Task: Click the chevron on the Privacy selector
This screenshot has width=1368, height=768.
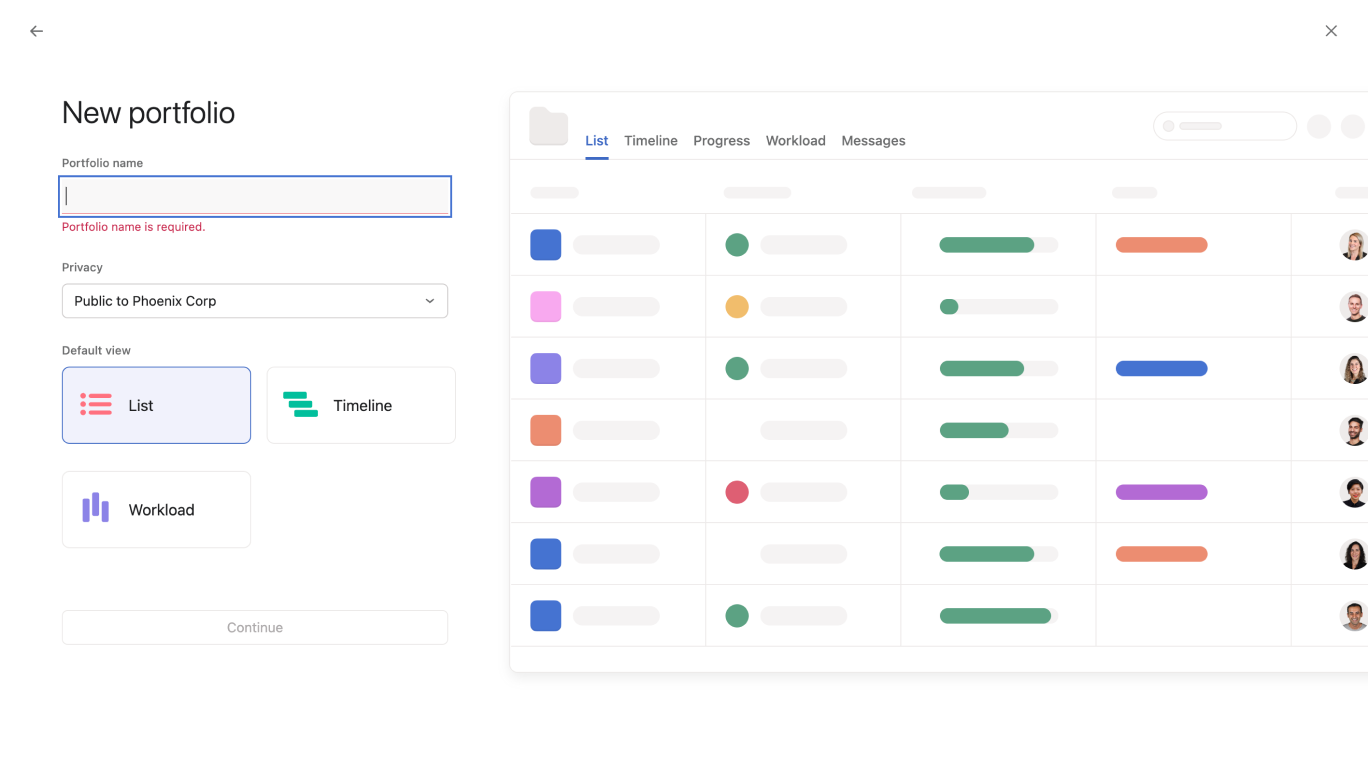Action: click(430, 300)
